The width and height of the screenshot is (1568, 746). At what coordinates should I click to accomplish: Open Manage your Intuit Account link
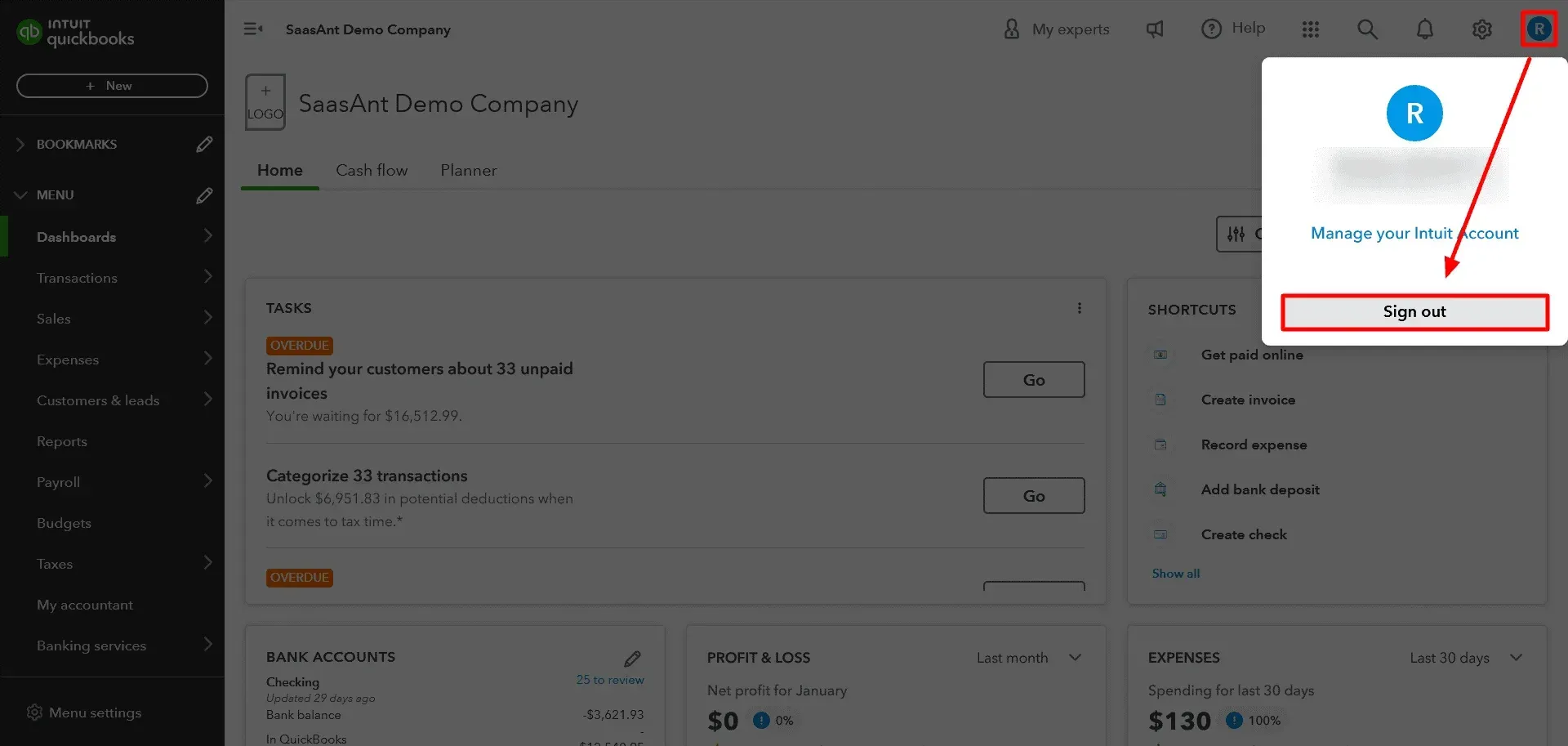[1414, 234]
